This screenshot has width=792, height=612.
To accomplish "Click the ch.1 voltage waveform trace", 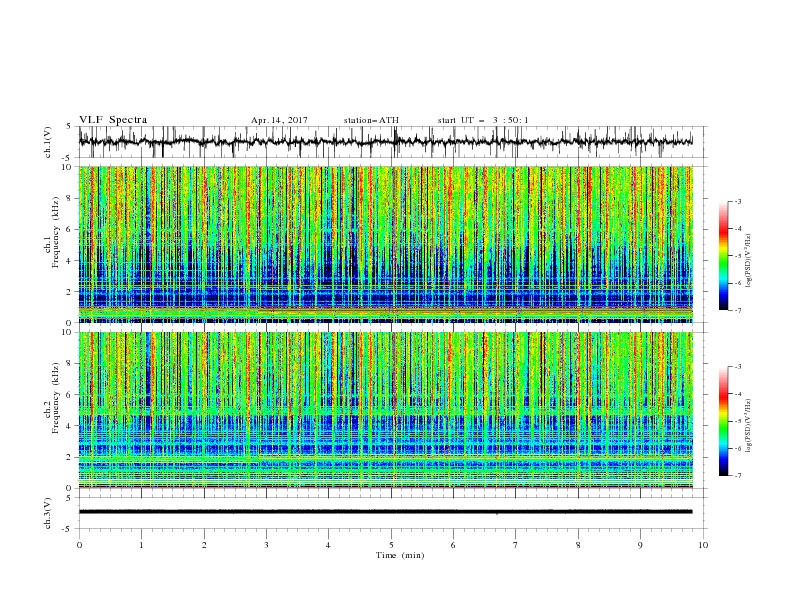I will 386,142.
